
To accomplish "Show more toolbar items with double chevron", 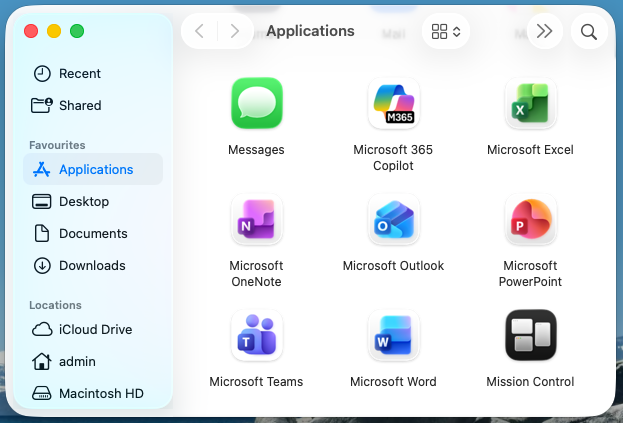I will pos(544,31).
